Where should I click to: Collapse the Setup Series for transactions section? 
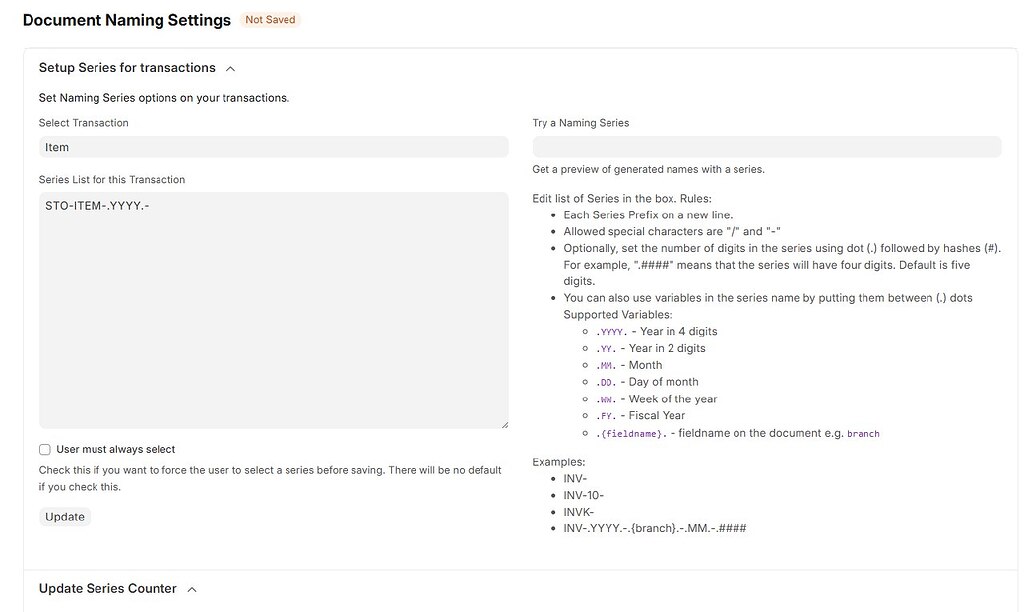229,68
